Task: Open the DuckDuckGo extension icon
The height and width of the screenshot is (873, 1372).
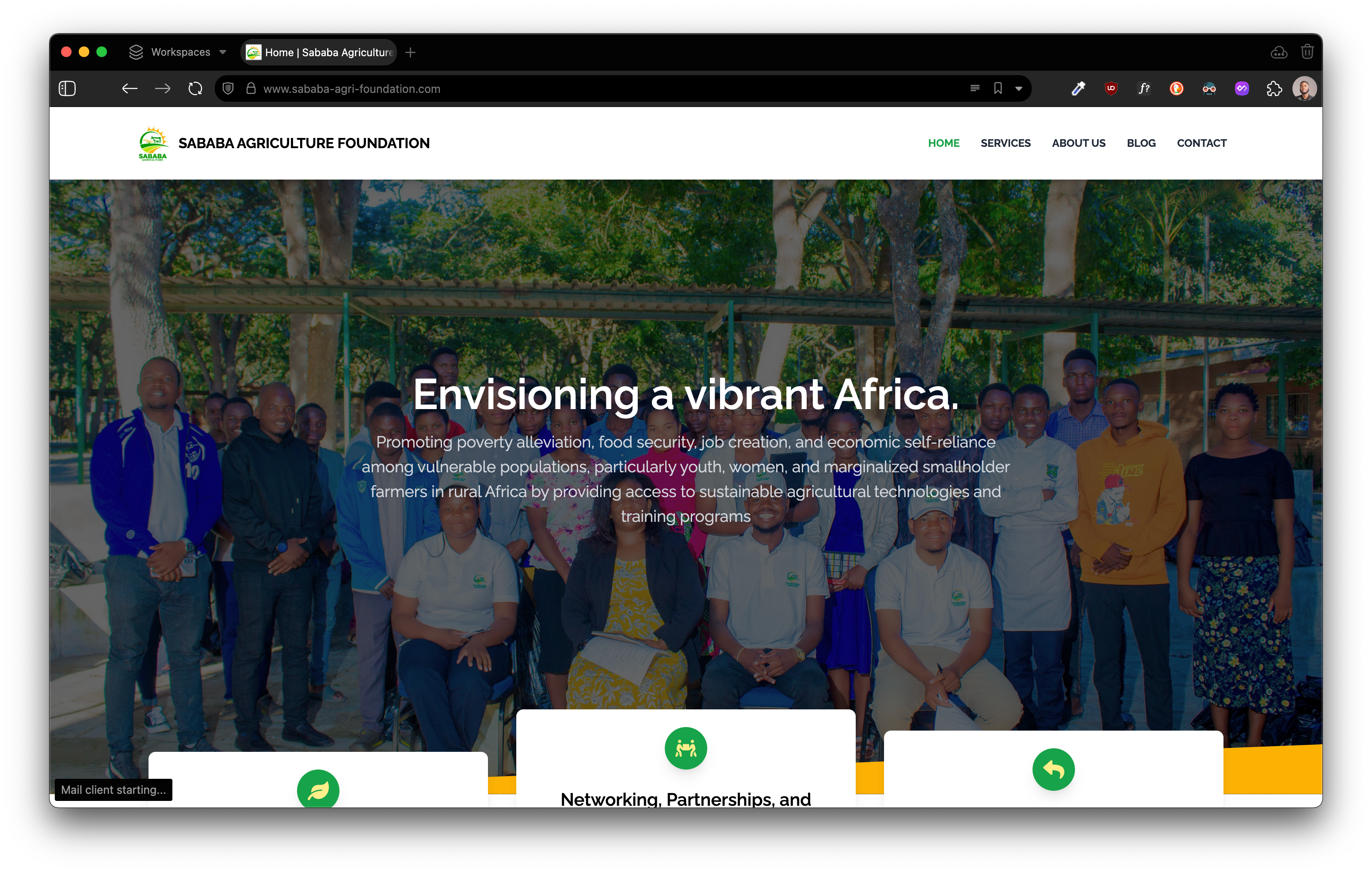Action: (x=1176, y=88)
